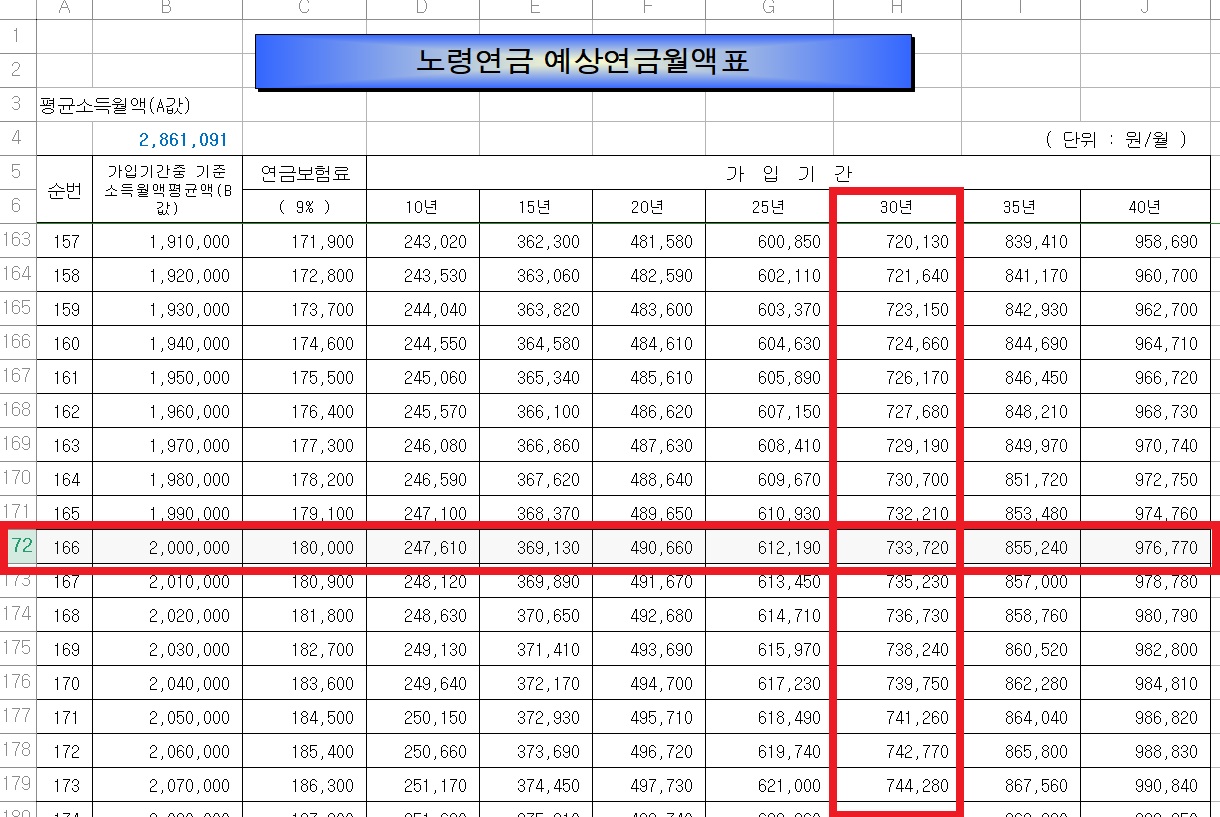Viewport: 1220px width, 817px height.
Task: Select 순번 cell 160
Action: coord(65,343)
